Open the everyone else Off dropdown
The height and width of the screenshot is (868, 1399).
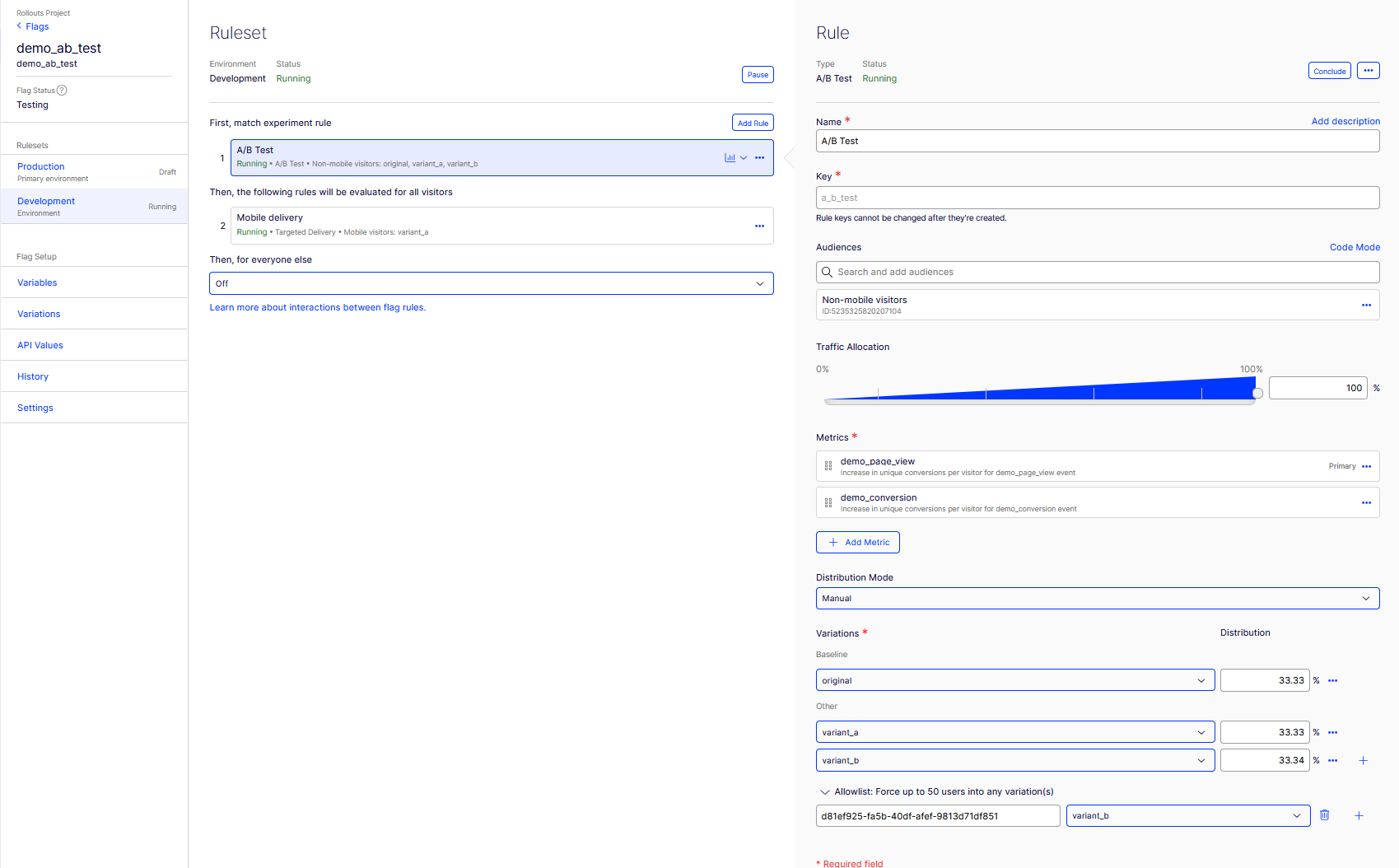pyautogui.click(x=492, y=283)
